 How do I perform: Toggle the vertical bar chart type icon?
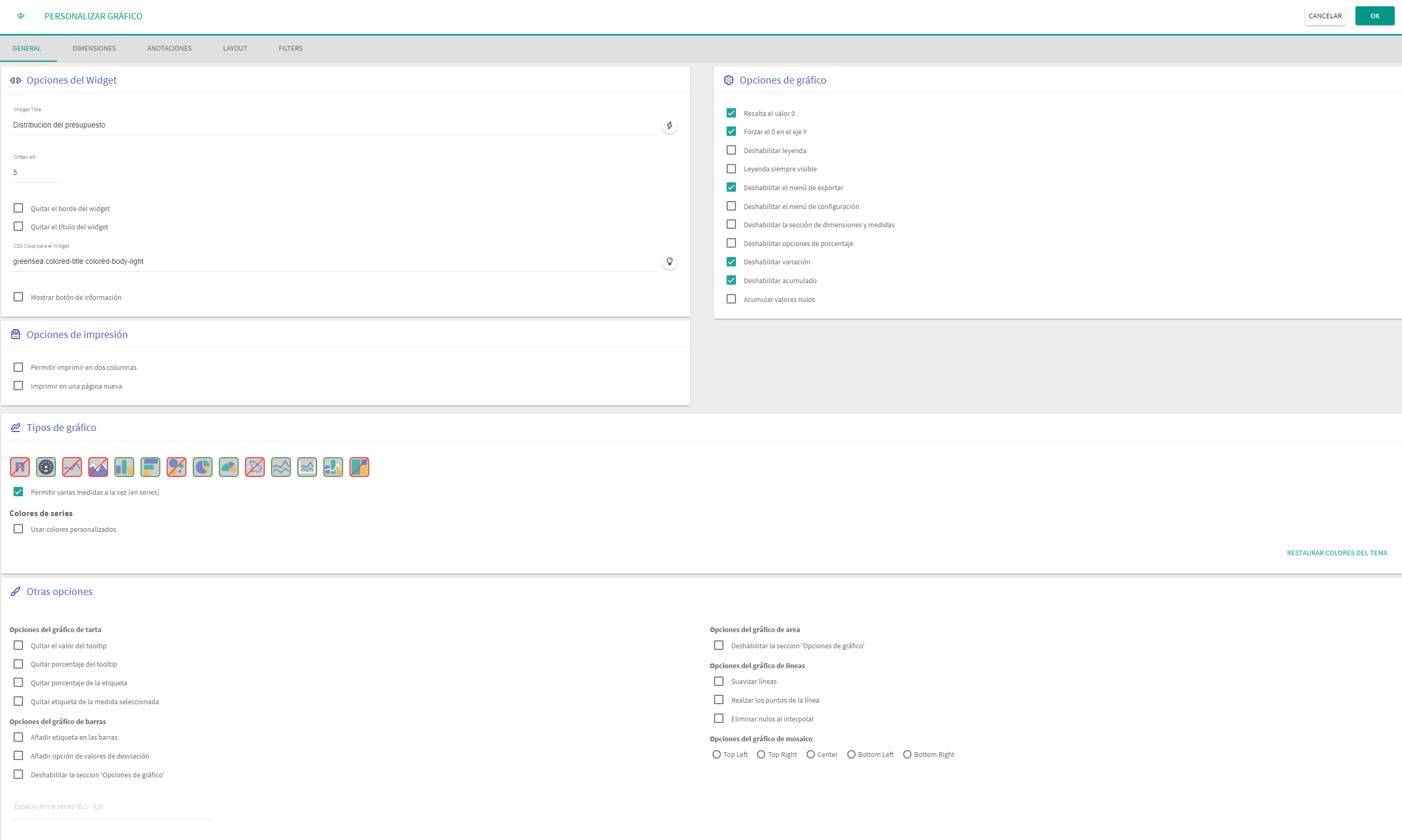click(124, 467)
